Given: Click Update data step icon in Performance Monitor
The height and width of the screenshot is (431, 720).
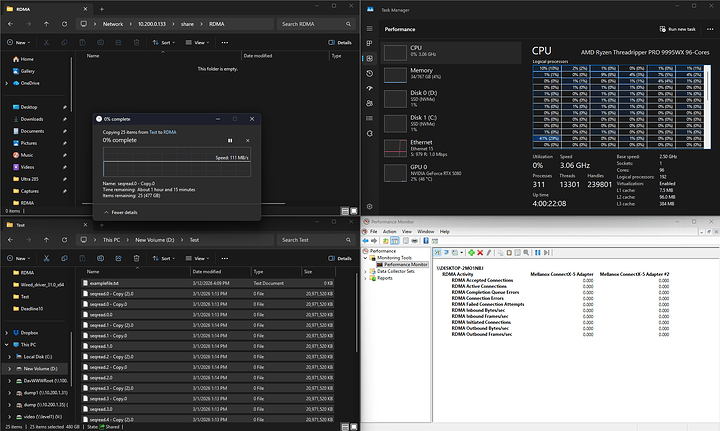Looking at the screenshot, I should 547,252.
